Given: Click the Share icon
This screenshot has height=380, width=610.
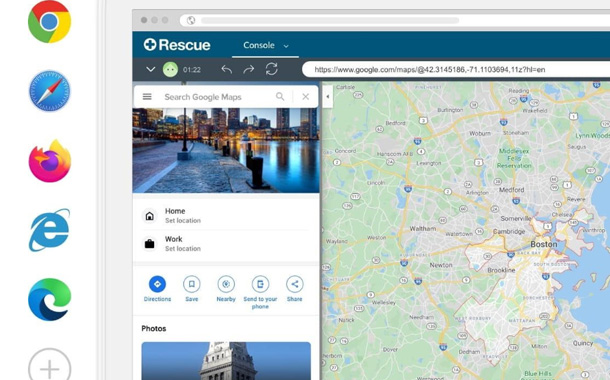Looking at the screenshot, I should [294, 284].
